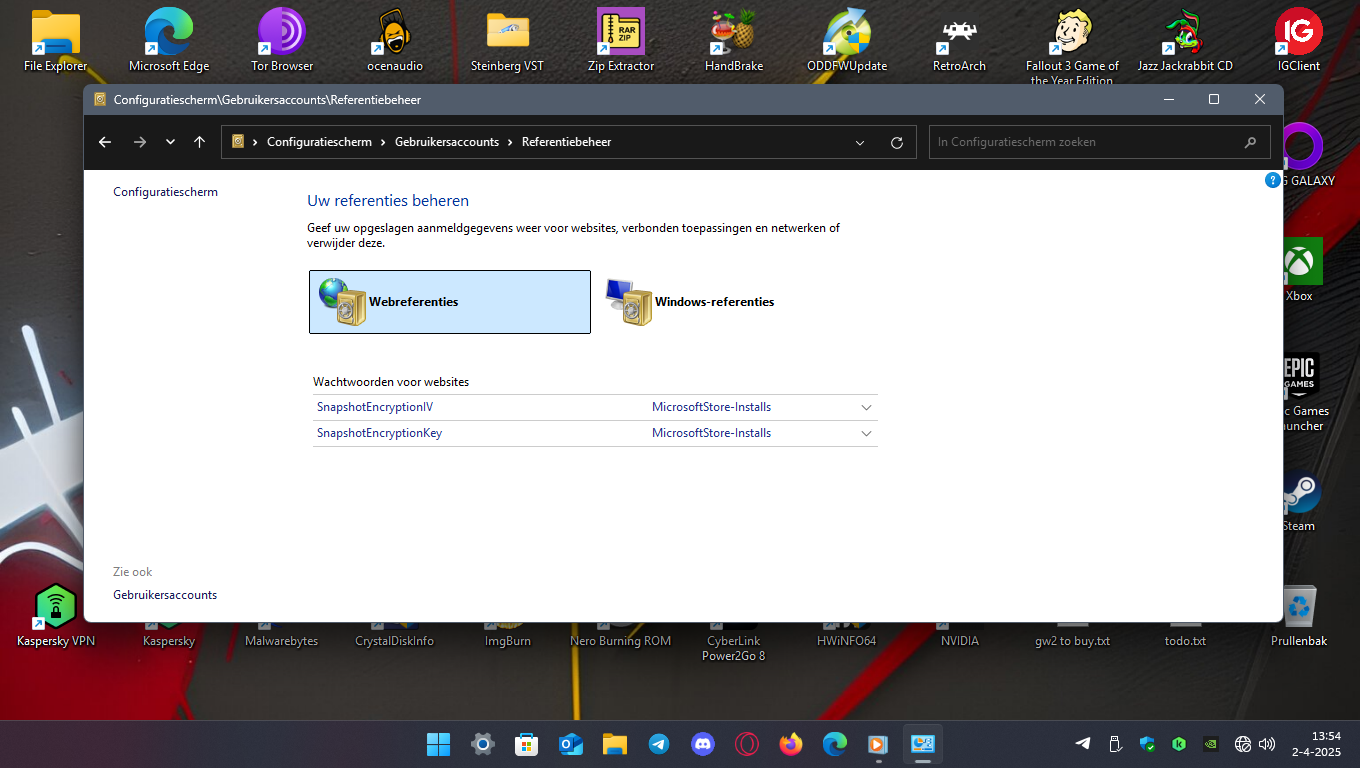
Task: Open the help question mark icon
Action: [x=1272, y=180]
